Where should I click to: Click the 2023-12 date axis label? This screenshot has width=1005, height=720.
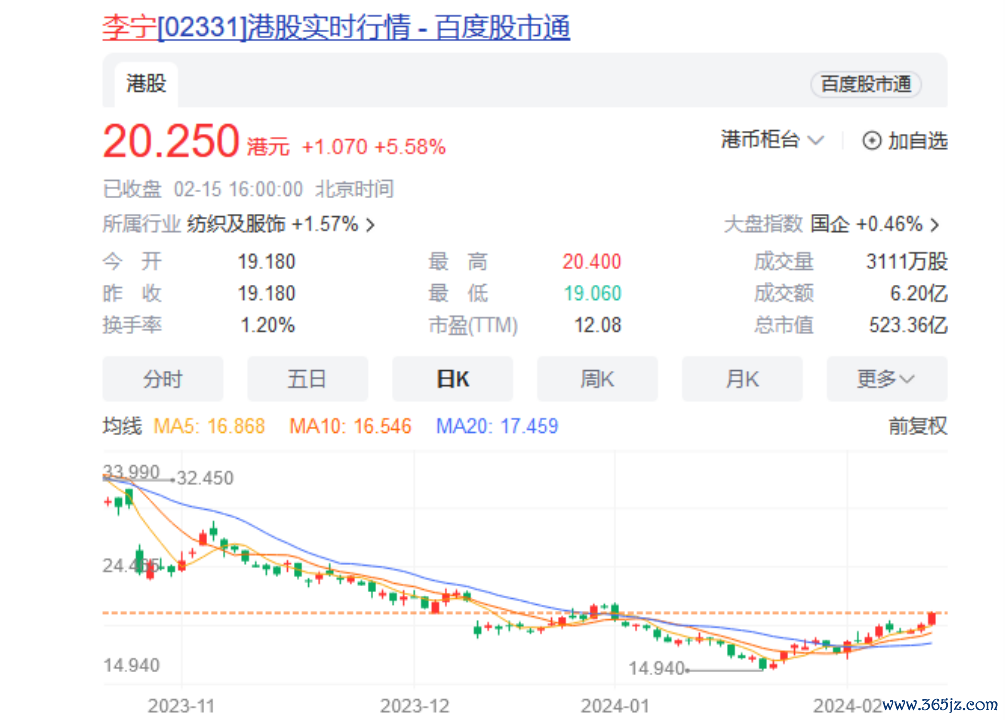click(415, 706)
